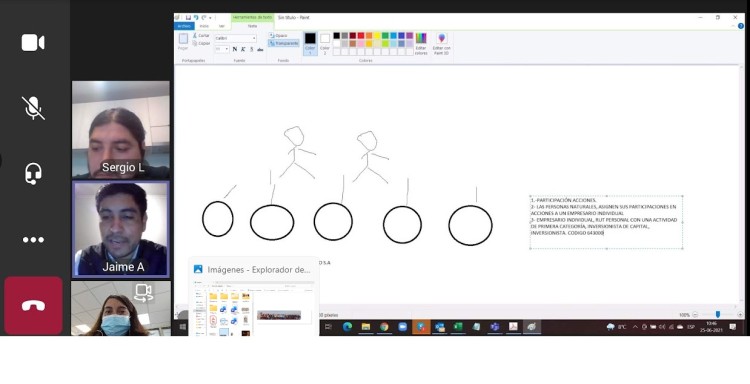The width and height of the screenshot is (750, 384).
Task: Open the notification center icon
Action: point(733,327)
